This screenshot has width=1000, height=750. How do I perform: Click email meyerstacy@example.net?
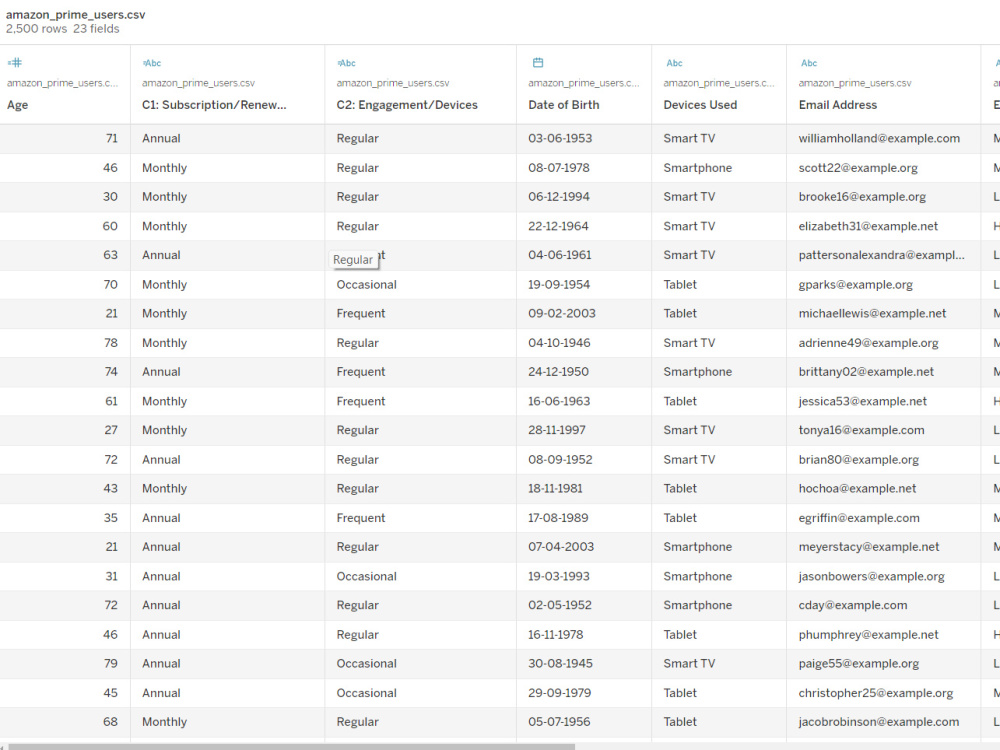(x=869, y=547)
